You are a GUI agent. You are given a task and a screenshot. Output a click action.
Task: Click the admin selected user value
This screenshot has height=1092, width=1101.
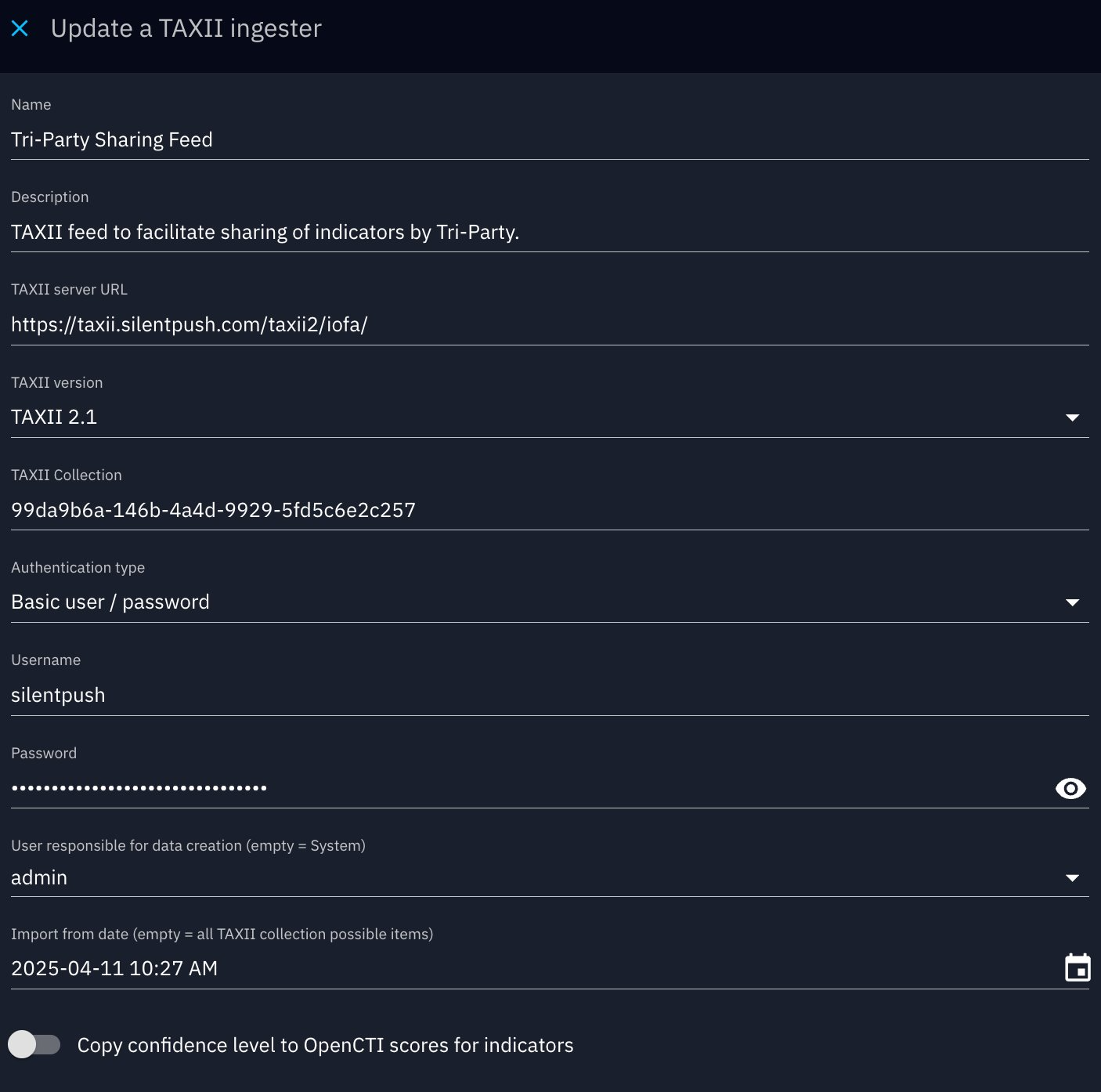click(39, 877)
